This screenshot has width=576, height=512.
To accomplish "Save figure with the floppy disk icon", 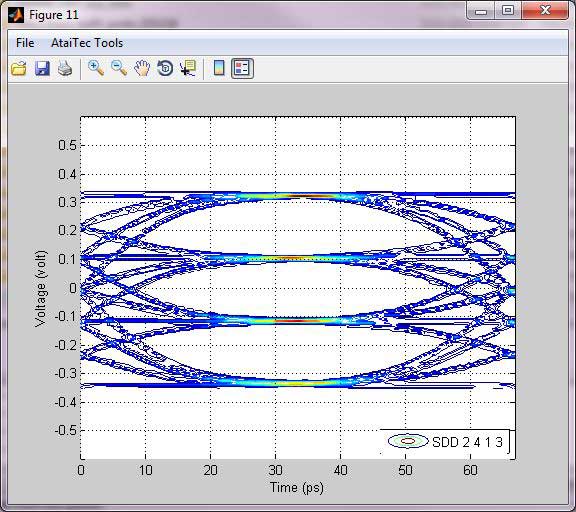I will click(42, 68).
